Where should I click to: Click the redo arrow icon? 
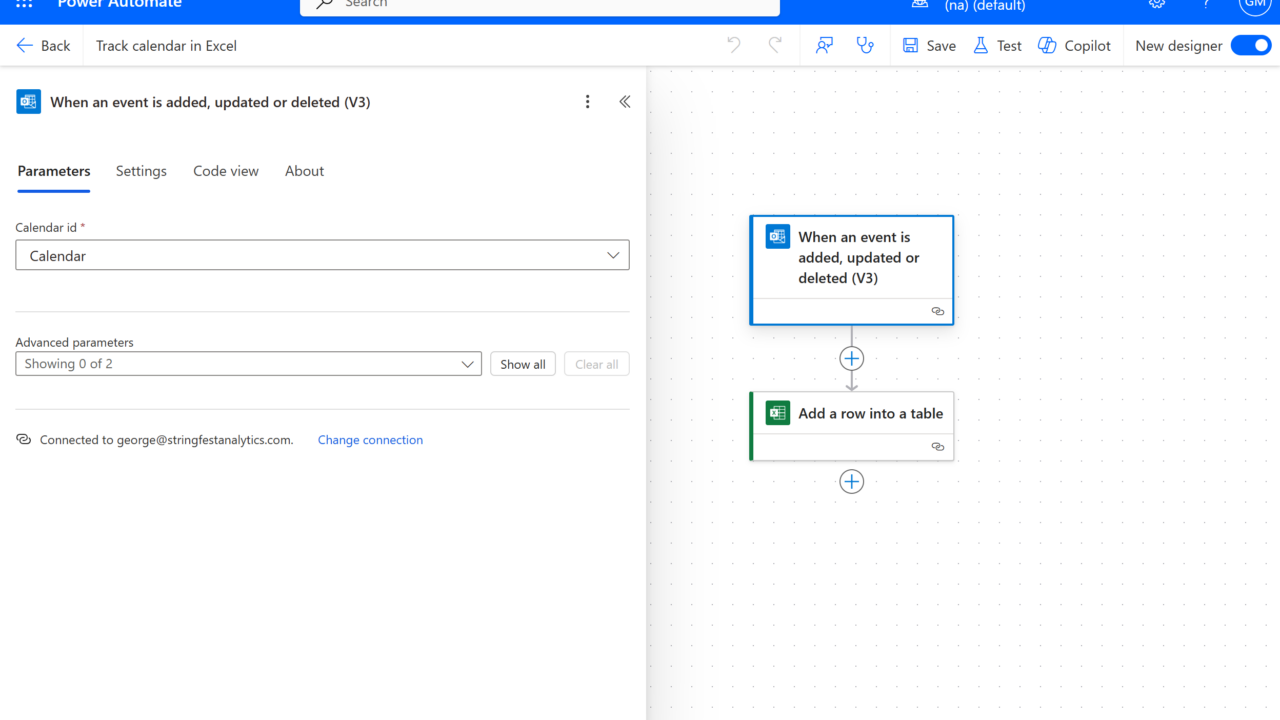tap(775, 45)
